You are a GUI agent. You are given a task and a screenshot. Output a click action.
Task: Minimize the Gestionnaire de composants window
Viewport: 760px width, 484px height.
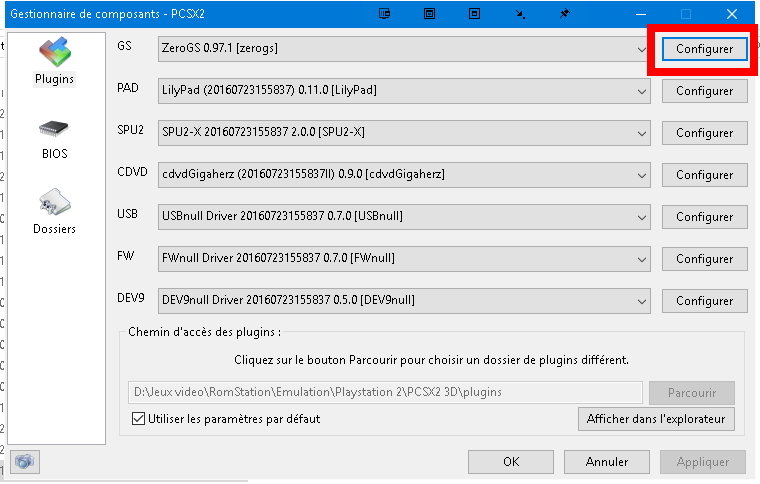coord(641,14)
